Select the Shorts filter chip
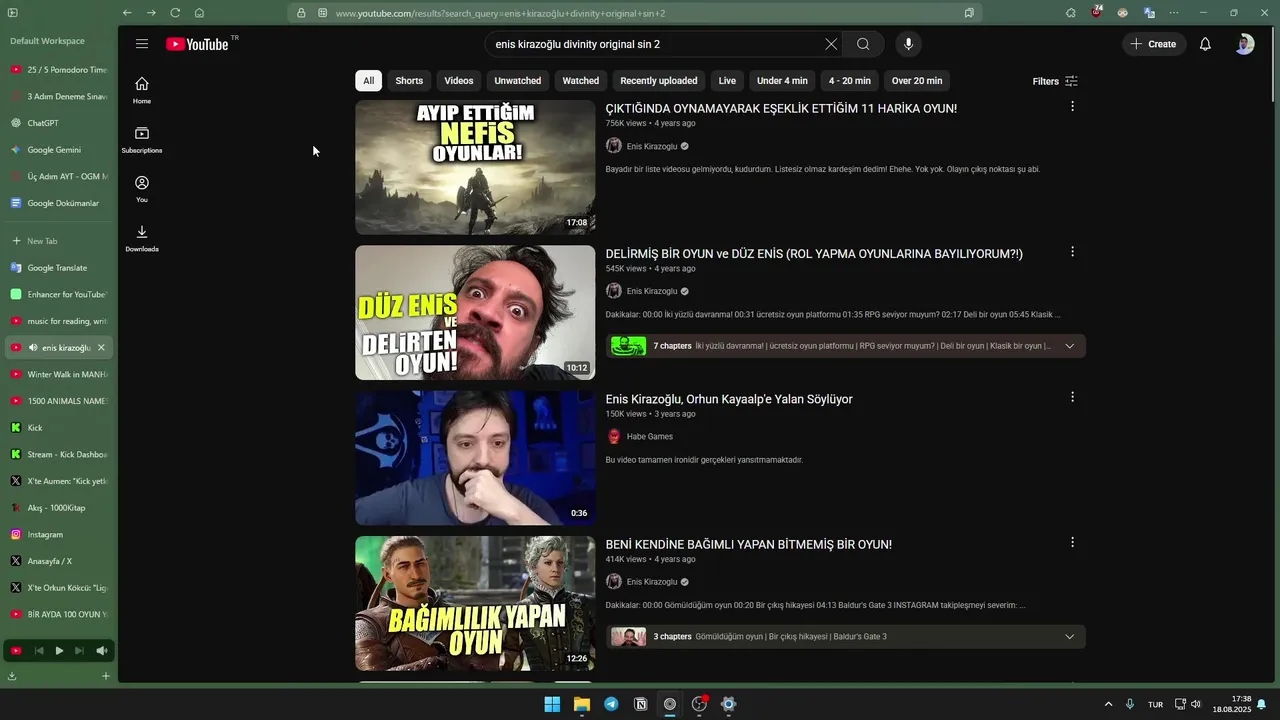This screenshot has height=720, width=1280. coord(409,81)
